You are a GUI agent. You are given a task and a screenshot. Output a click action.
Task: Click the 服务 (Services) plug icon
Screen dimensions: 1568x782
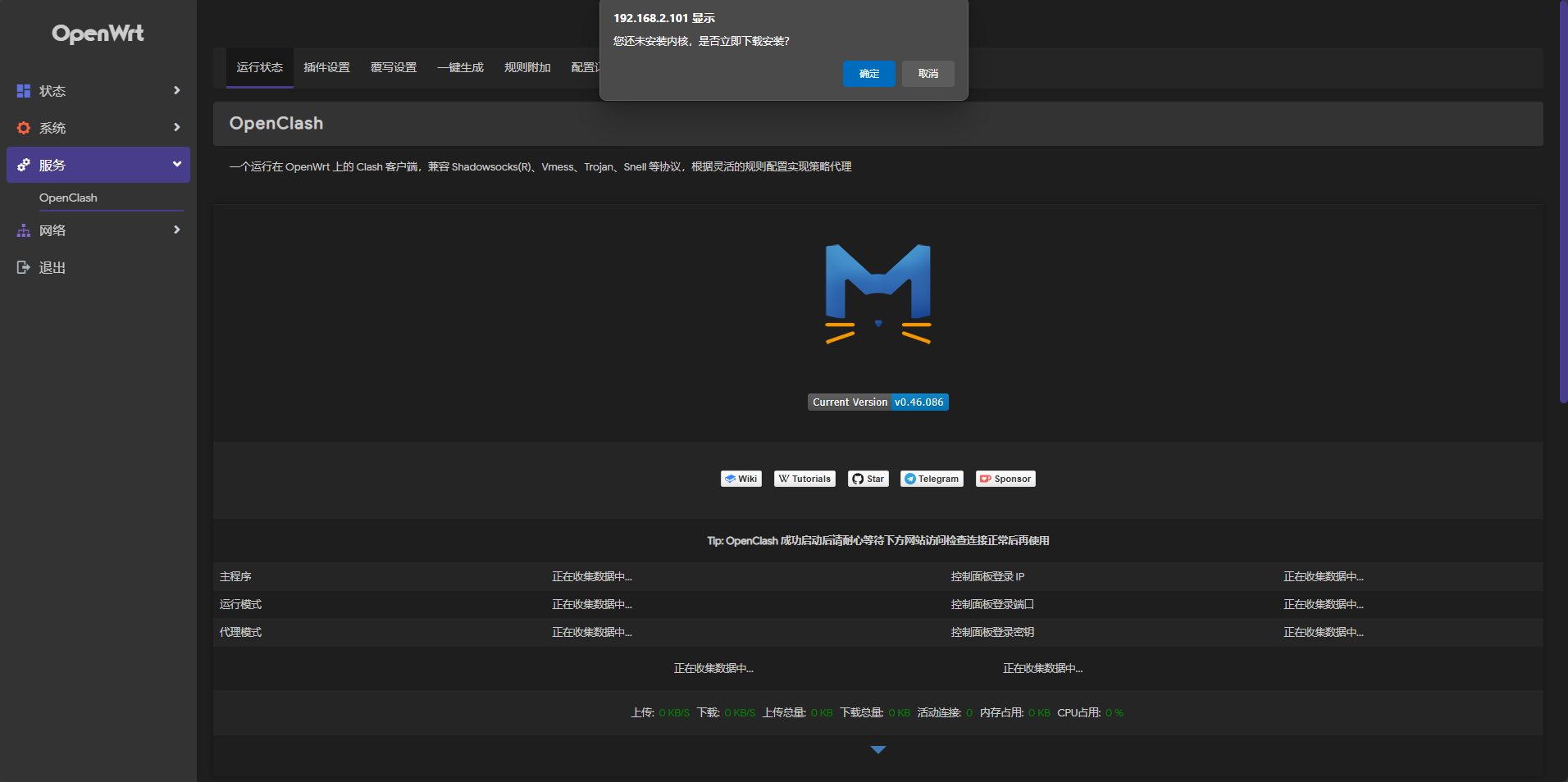click(23, 165)
